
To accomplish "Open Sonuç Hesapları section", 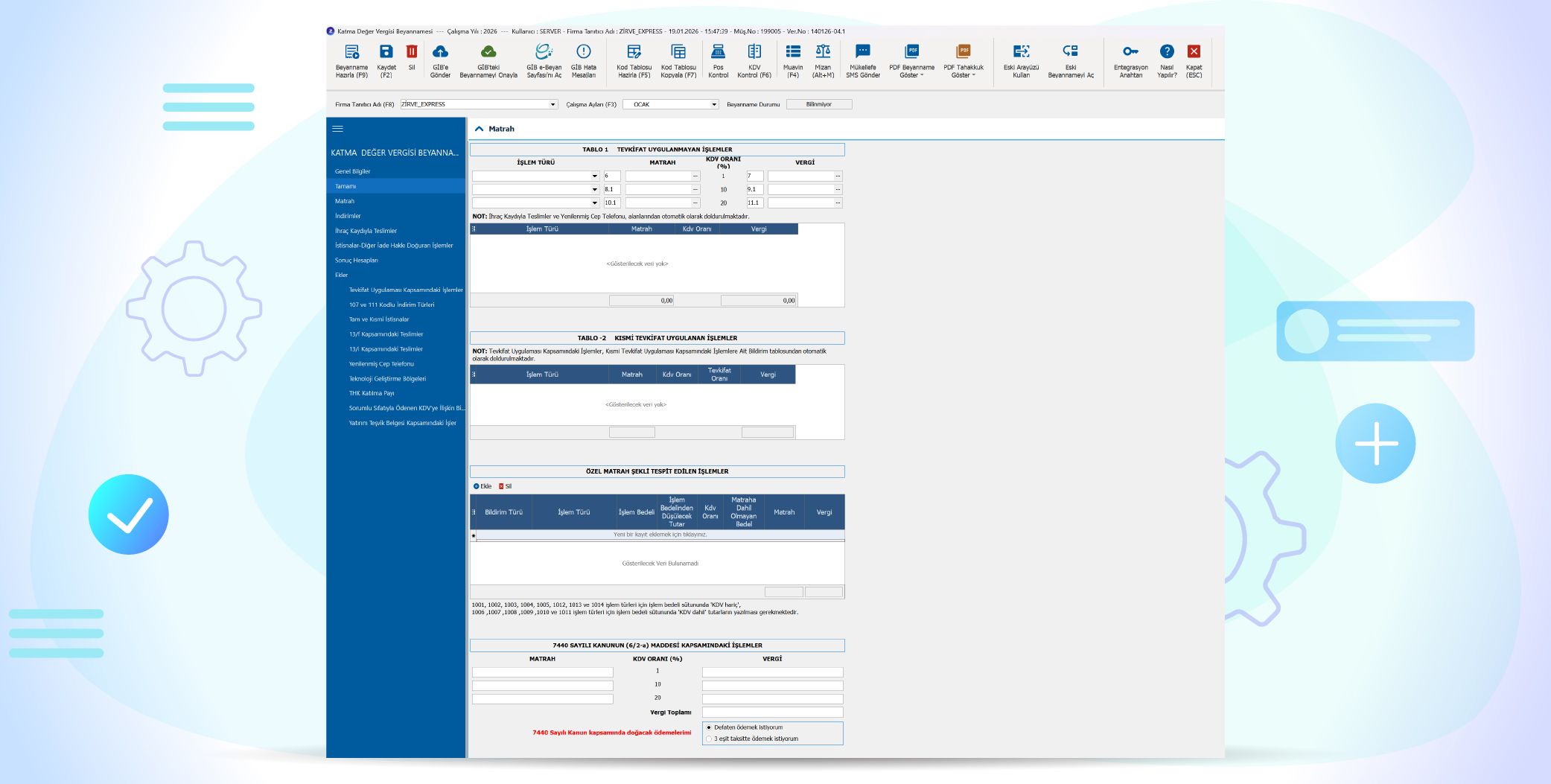I will [x=357, y=261].
